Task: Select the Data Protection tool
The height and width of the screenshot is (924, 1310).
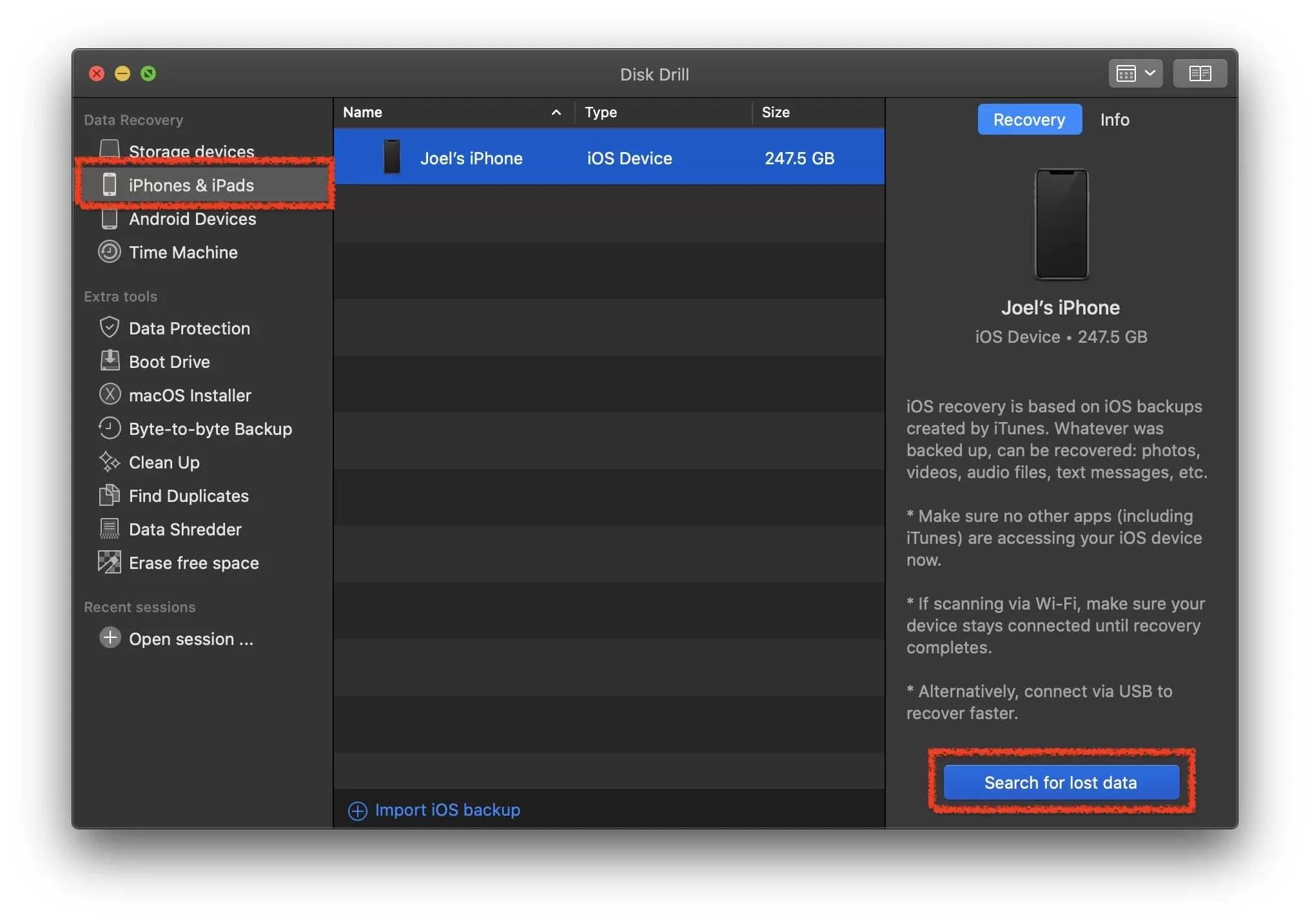Action: [x=189, y=327]
